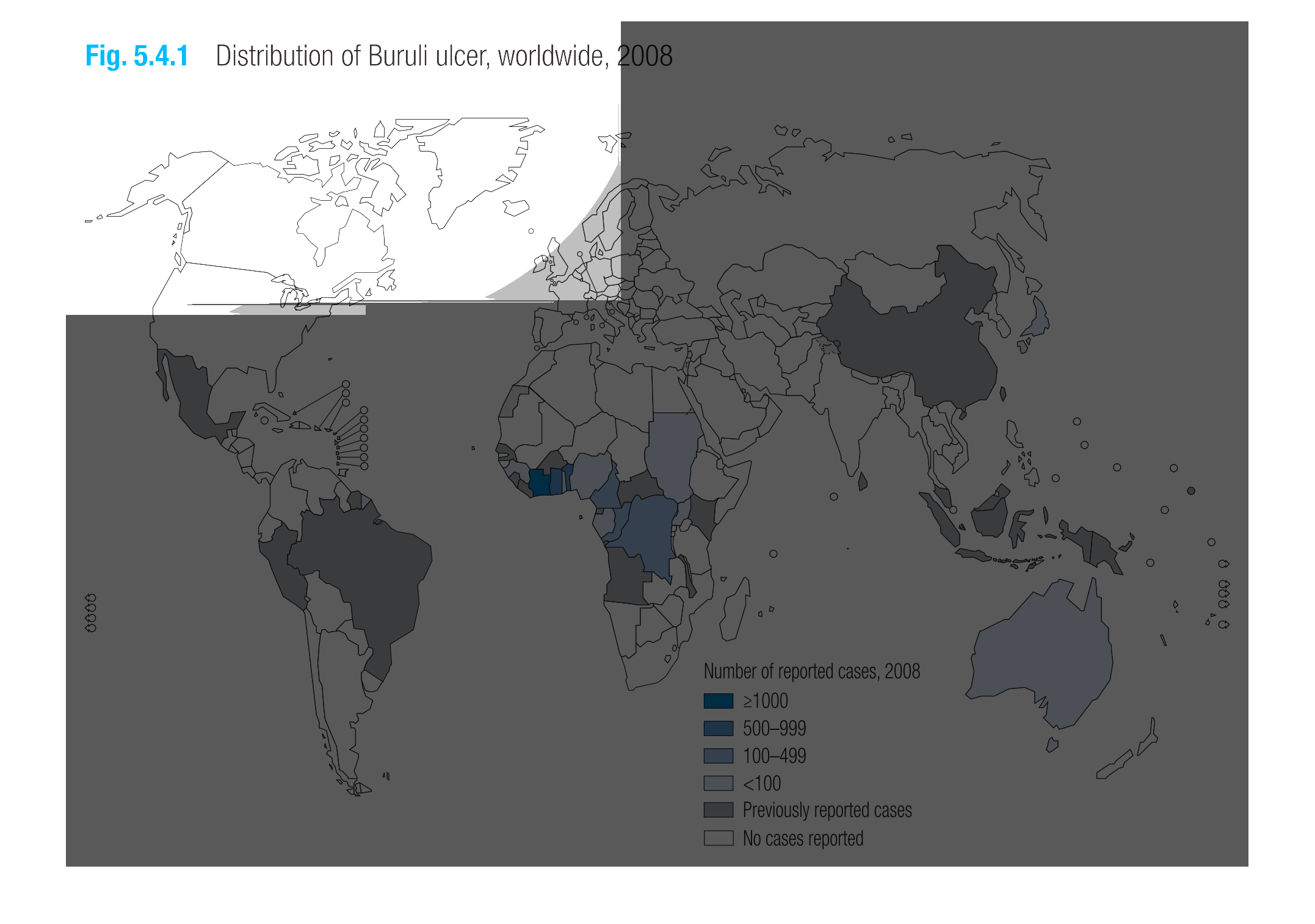Image resolution: width=1315 pixels, height=924 pixels.
Task: Click the '500–999' legend label
Action: 774,728
